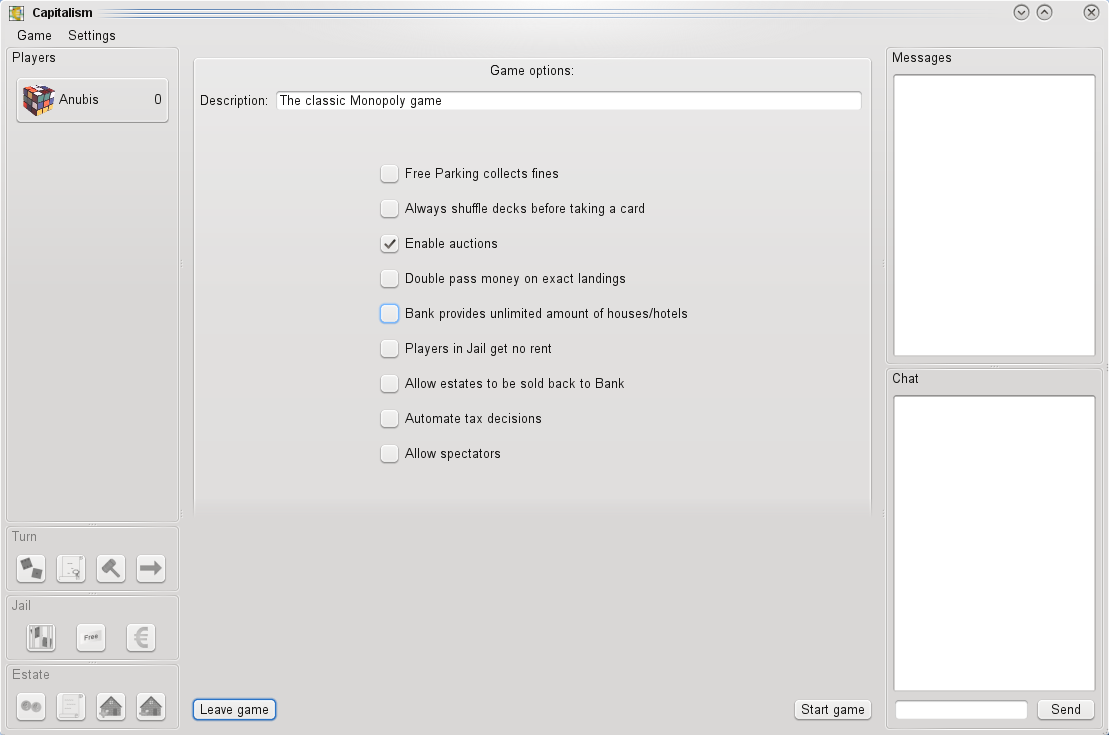Image resolution: width=1109 pixels, height=735 pixels.
Task: Click the Capitalism app icon in title bar
Action: coord(16,13)
